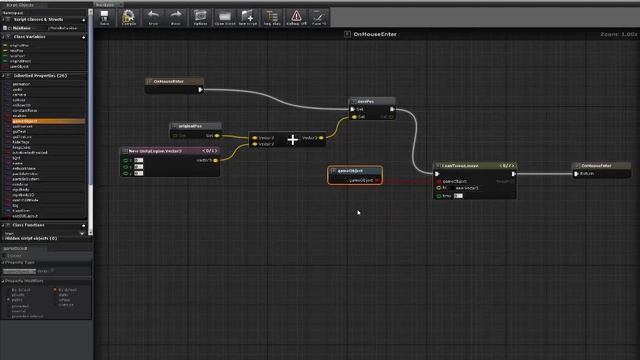Select the highlighted gameObject node header
640x360 pixels.
point(355,171)
